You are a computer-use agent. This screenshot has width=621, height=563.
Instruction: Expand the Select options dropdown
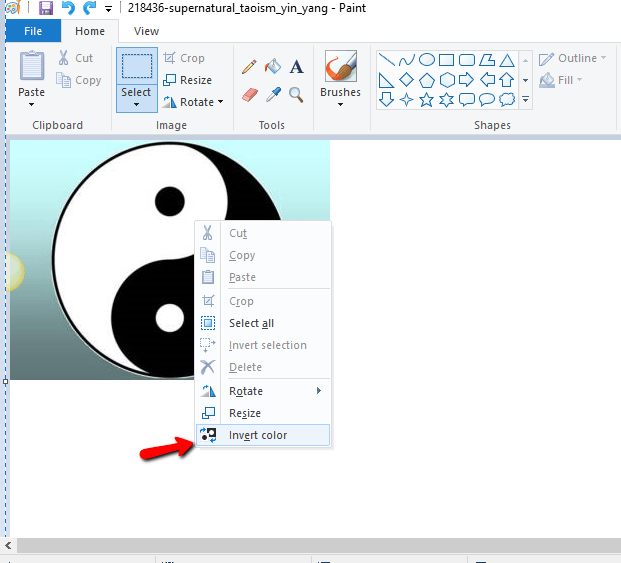(137, 98)
